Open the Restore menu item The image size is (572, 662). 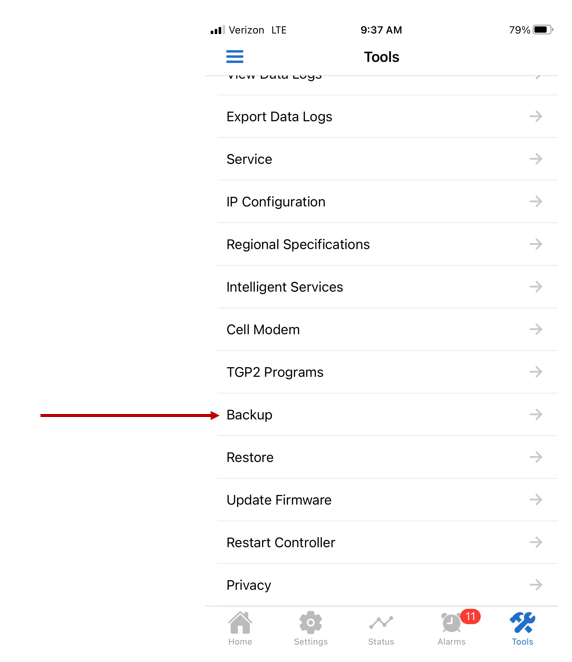pyautogui.click(x=388, y=457)
